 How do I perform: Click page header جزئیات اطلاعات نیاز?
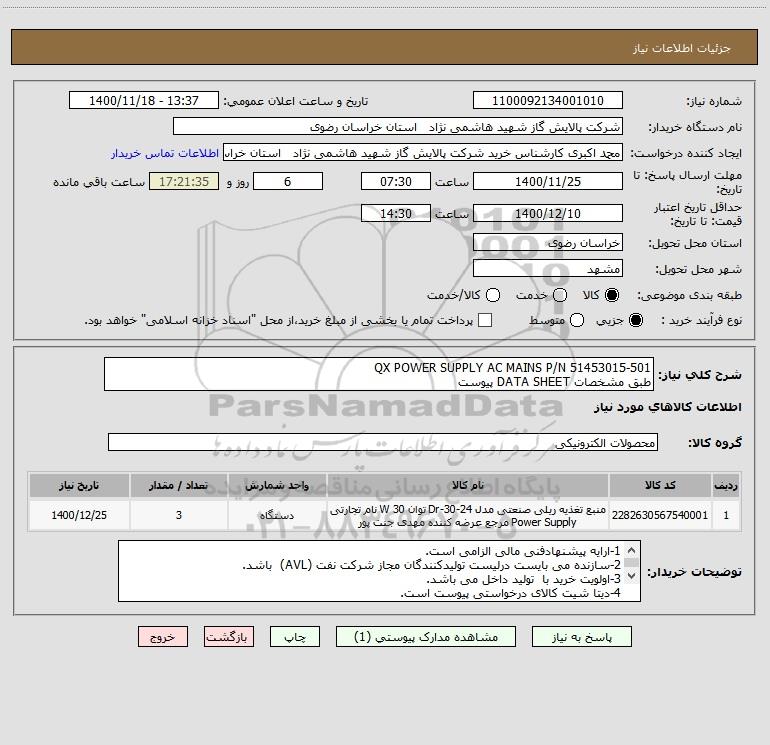coord(682,48)
